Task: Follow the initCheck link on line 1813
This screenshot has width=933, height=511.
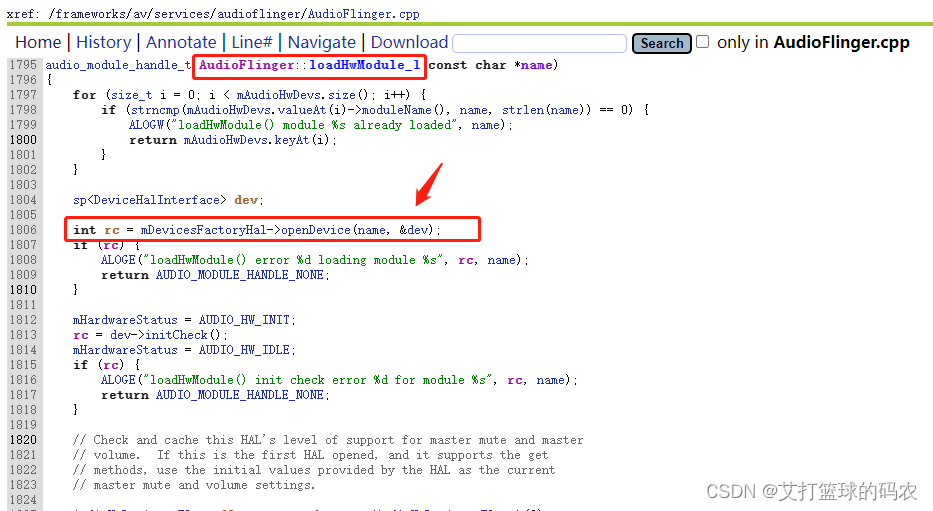Action: [x=176, y=335]
